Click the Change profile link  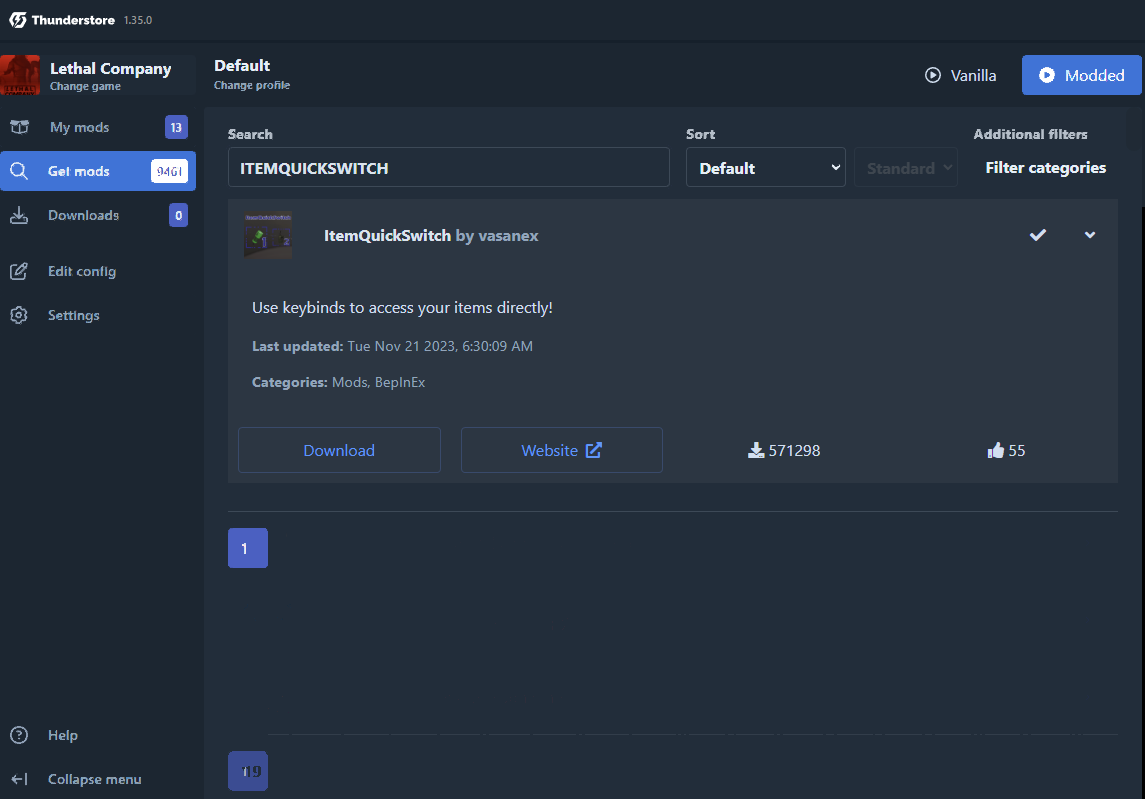click(x=252, y=85)
